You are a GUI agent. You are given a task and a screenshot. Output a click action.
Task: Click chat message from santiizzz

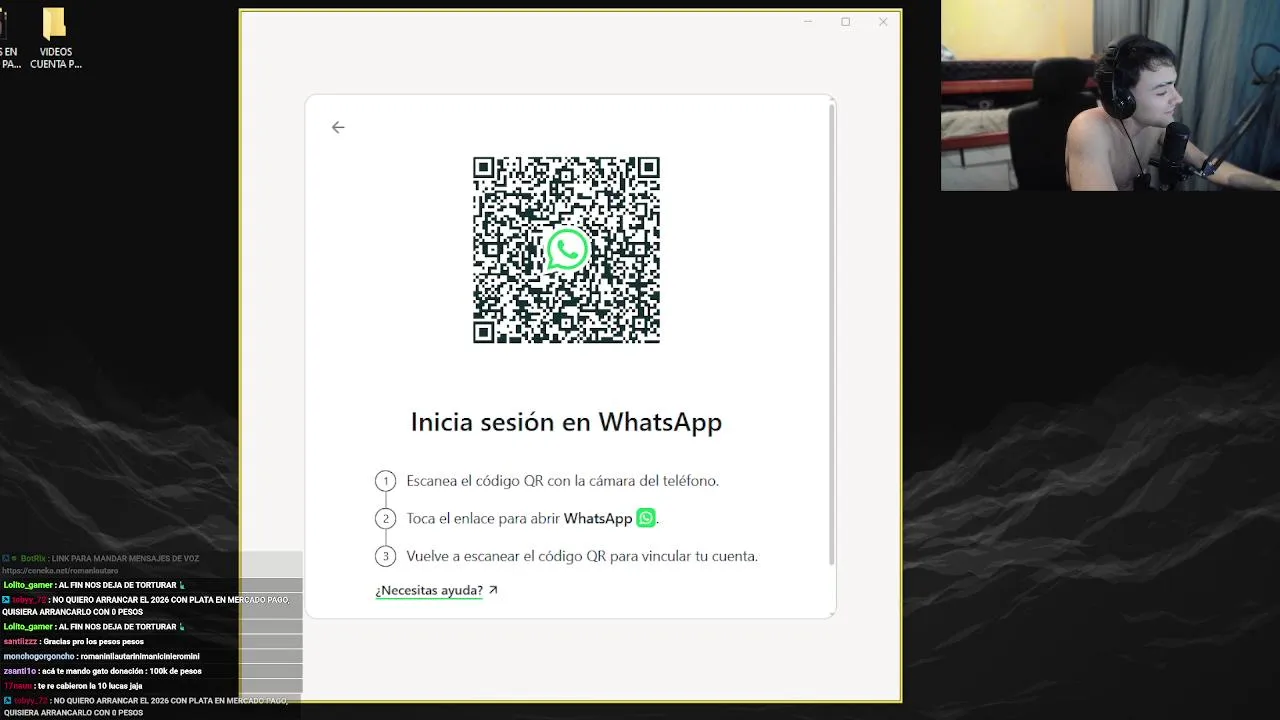point(74,641)
